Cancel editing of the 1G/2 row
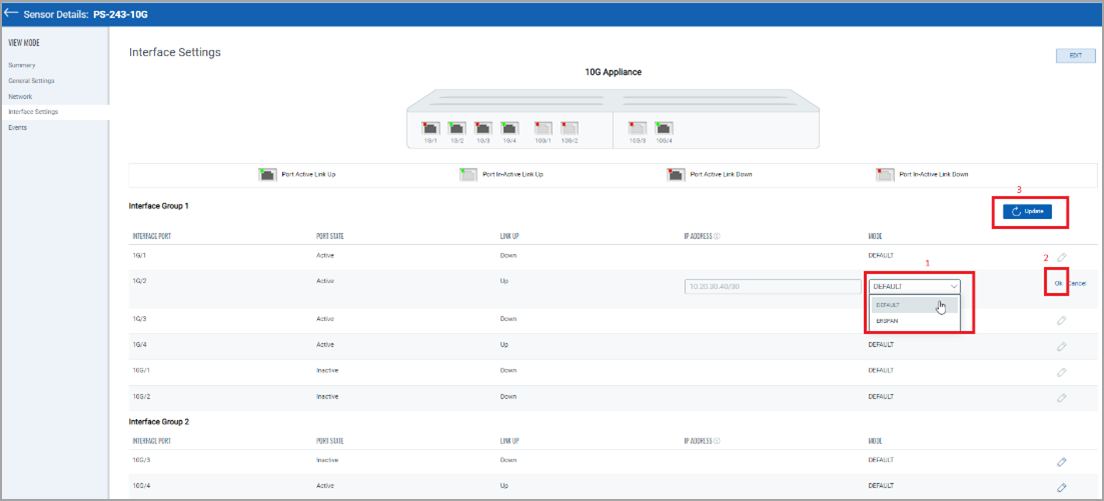 1077,284
